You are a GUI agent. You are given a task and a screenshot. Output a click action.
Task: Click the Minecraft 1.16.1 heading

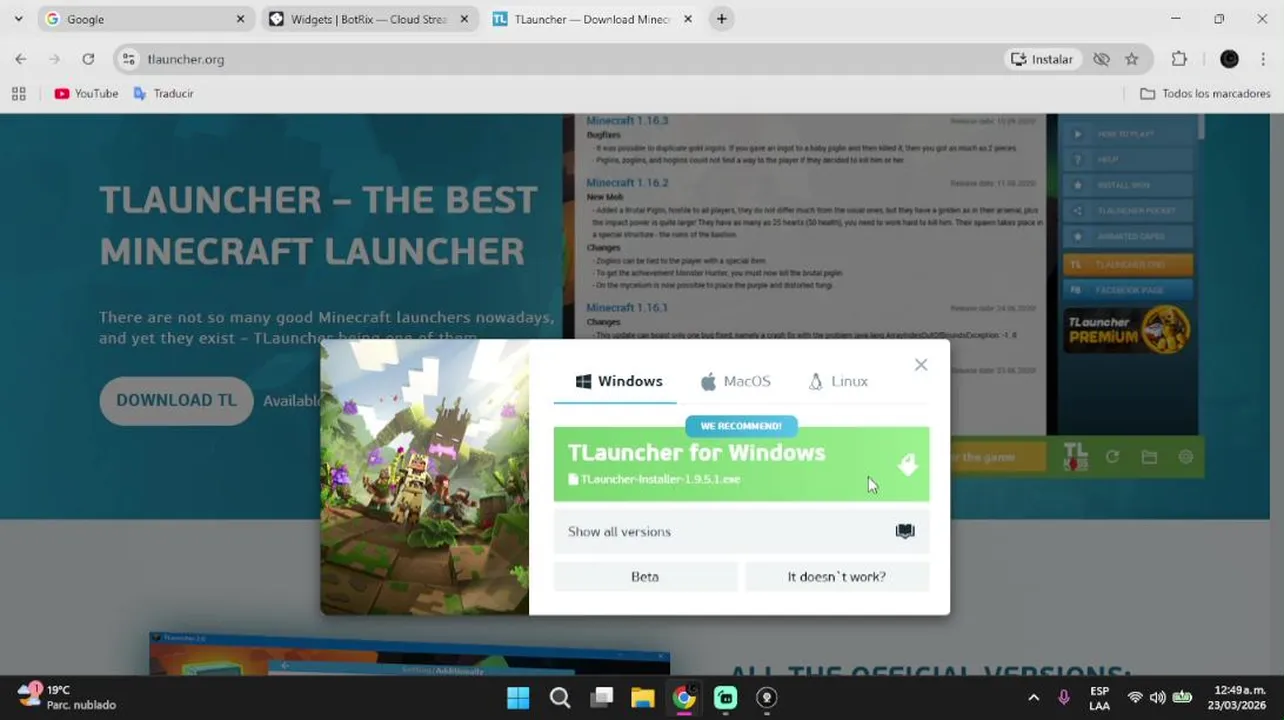coord(627,308)
